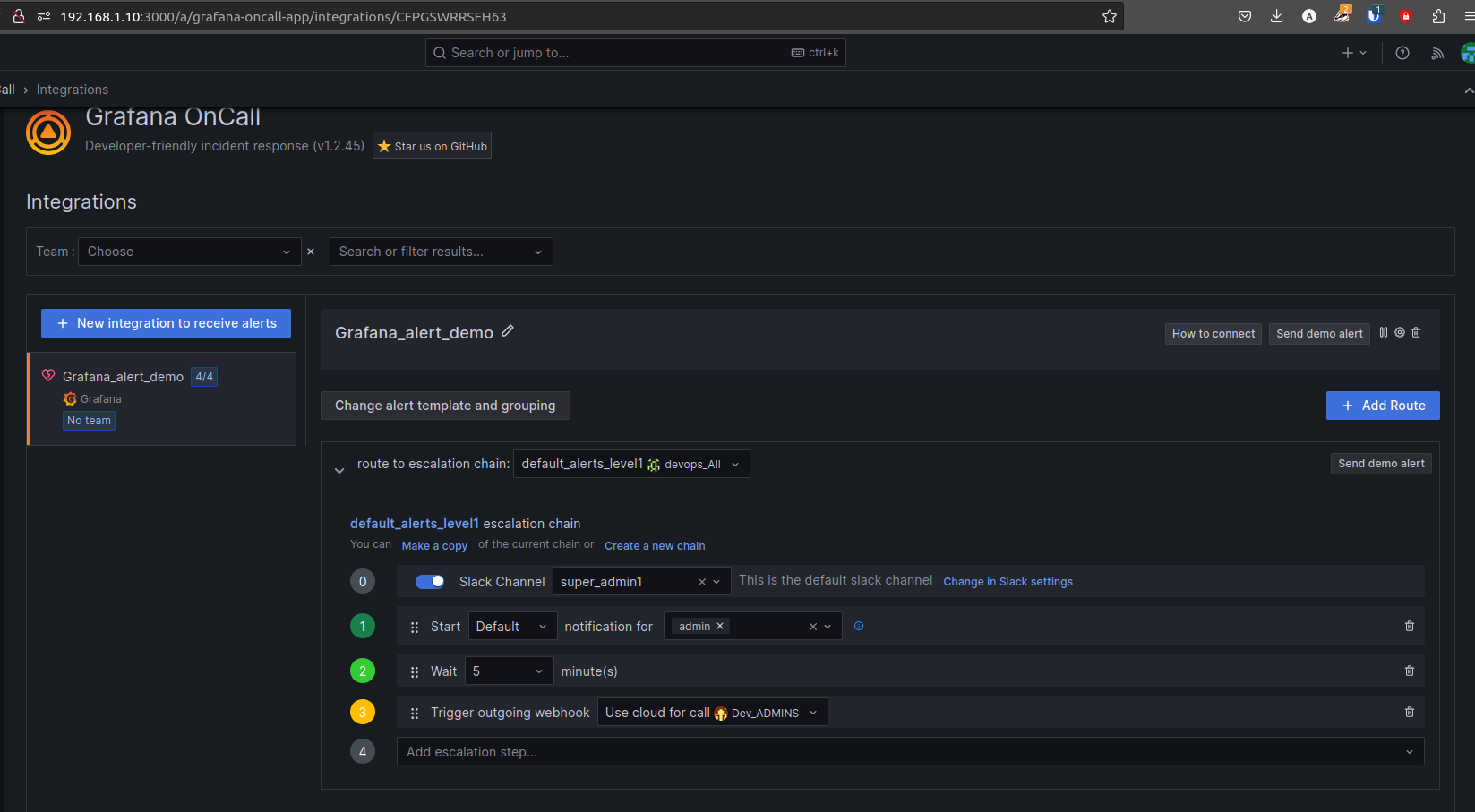Click the site information padlock in address bar
This screenshot has height=812, width=1475.
(x=18, y=16)
